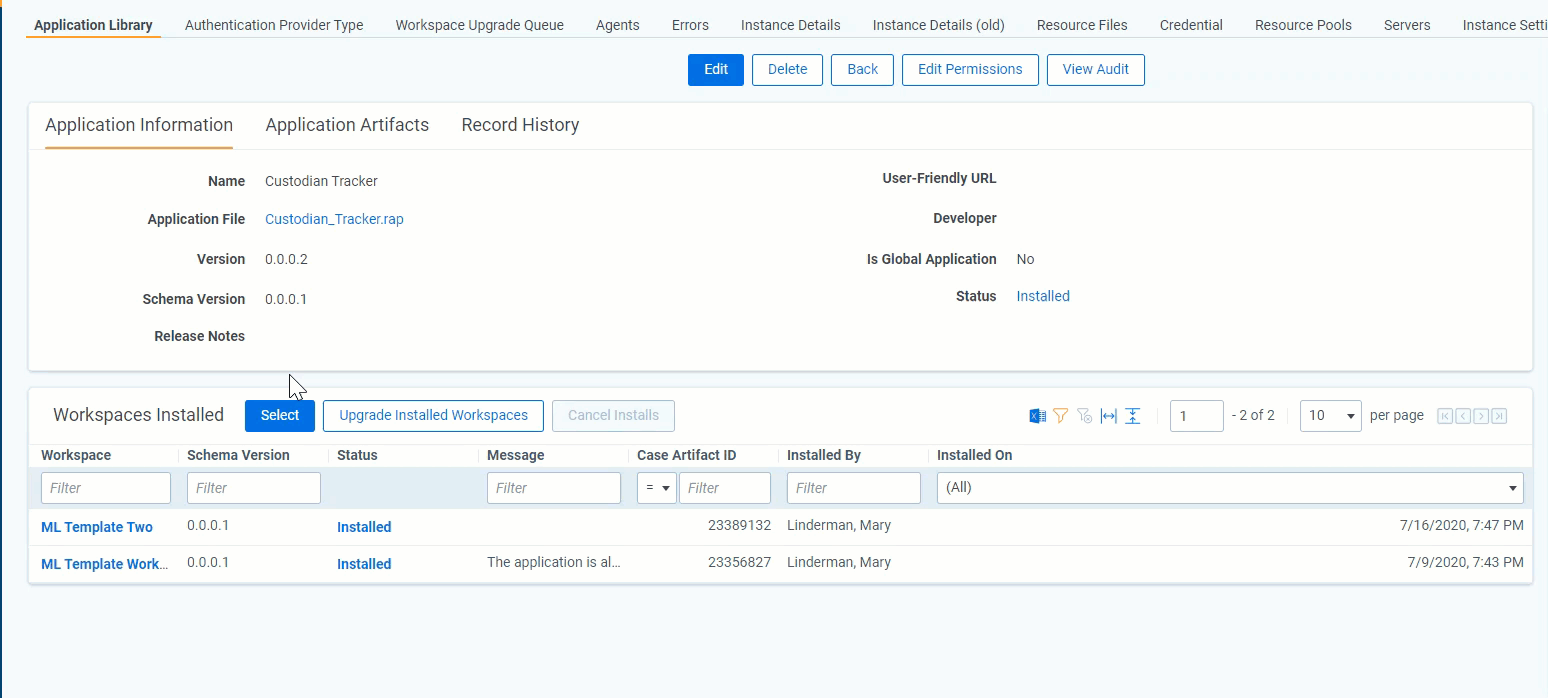
Task: Click Installed status for artifact 23356827
Action: click(364, 564)
